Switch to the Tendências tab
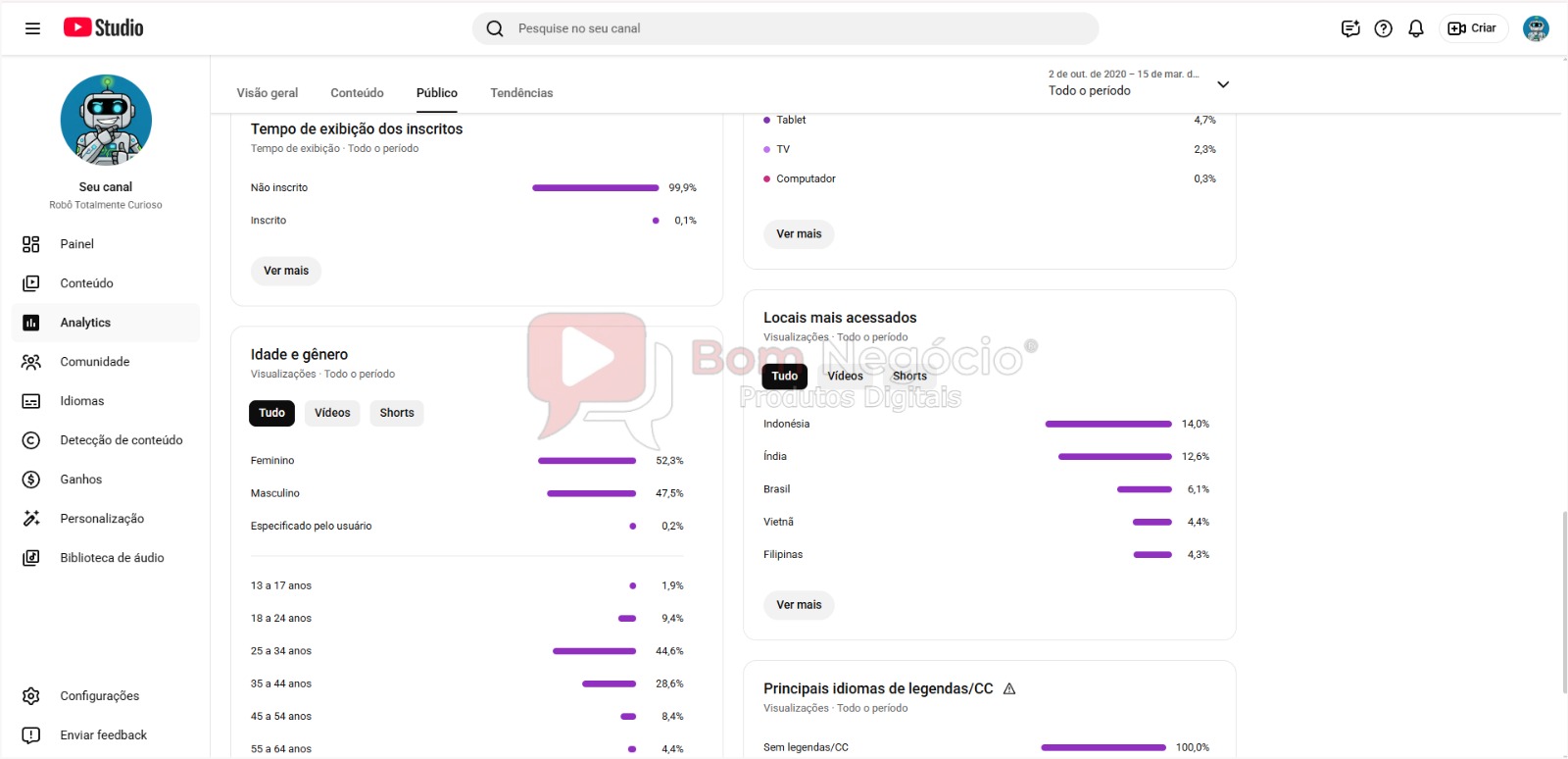 pyautogui.click(x=521, y=93)
